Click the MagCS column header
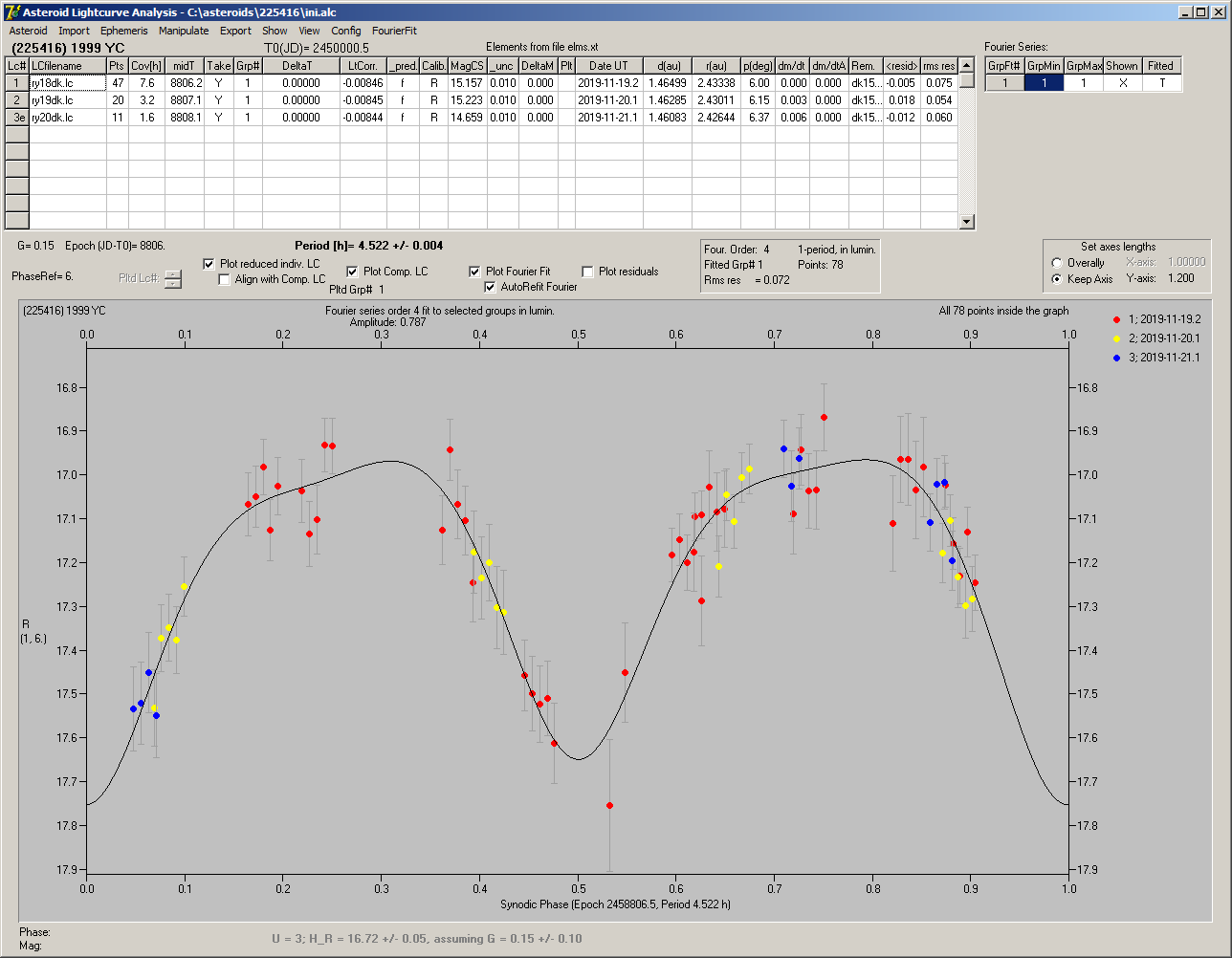The width and height of the screenshot is (1232, 958). click(x=467, y=66)
